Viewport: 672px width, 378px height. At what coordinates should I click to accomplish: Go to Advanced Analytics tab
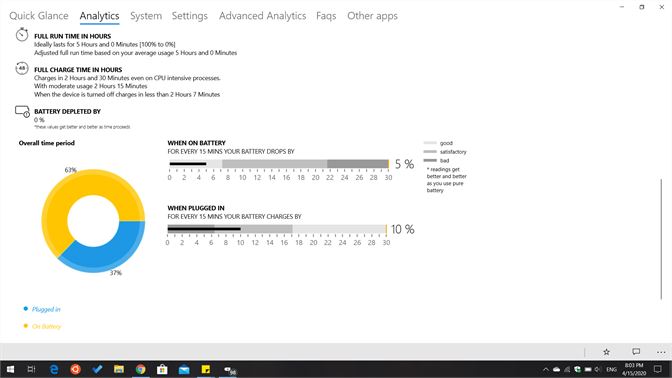[x=262, y=16]
